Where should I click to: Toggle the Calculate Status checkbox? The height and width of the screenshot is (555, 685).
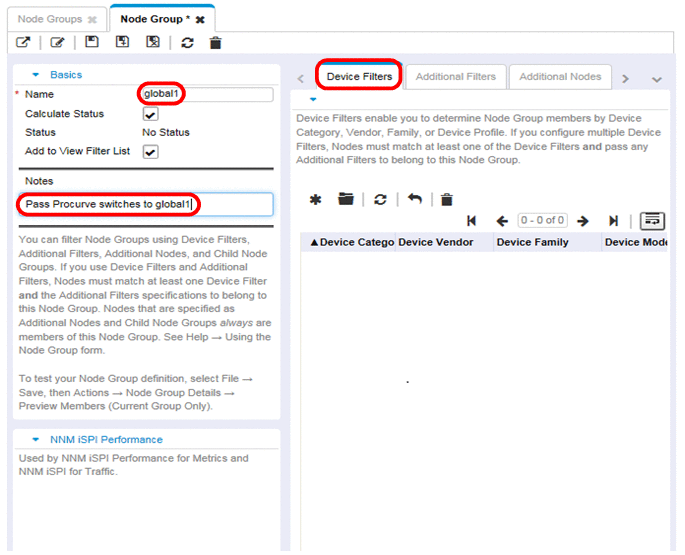pyautogui.click(x=151, y=114)
